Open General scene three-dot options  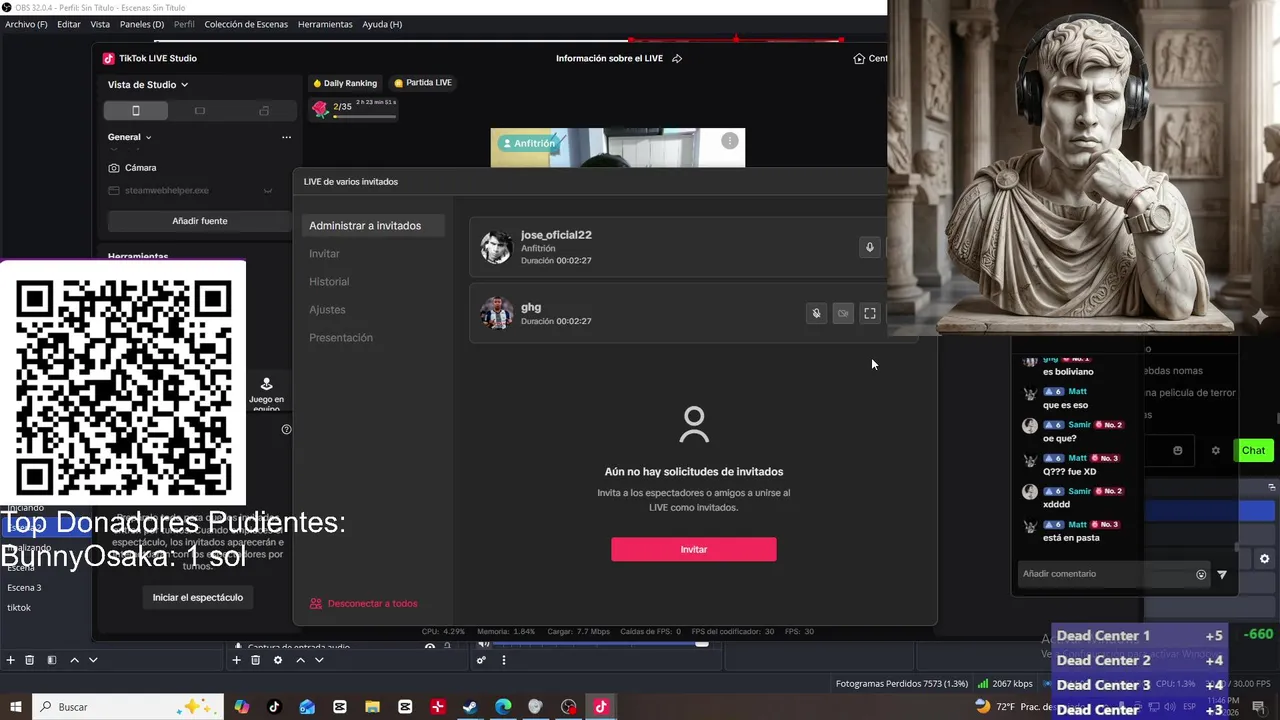286,137
